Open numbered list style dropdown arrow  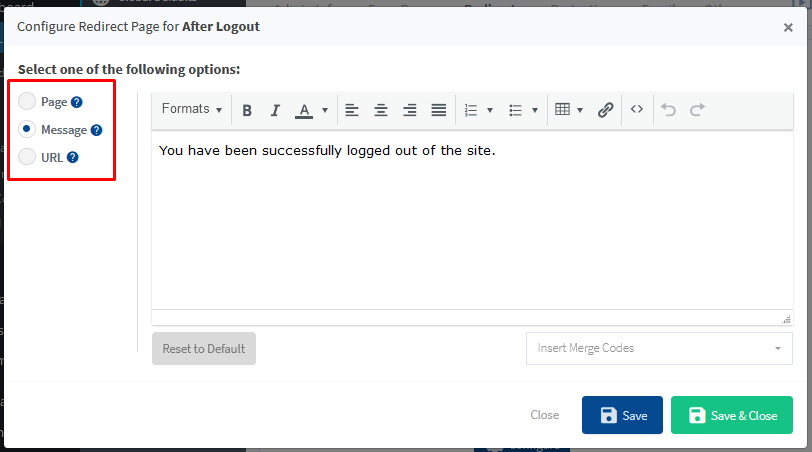click(x=490, y=110)
